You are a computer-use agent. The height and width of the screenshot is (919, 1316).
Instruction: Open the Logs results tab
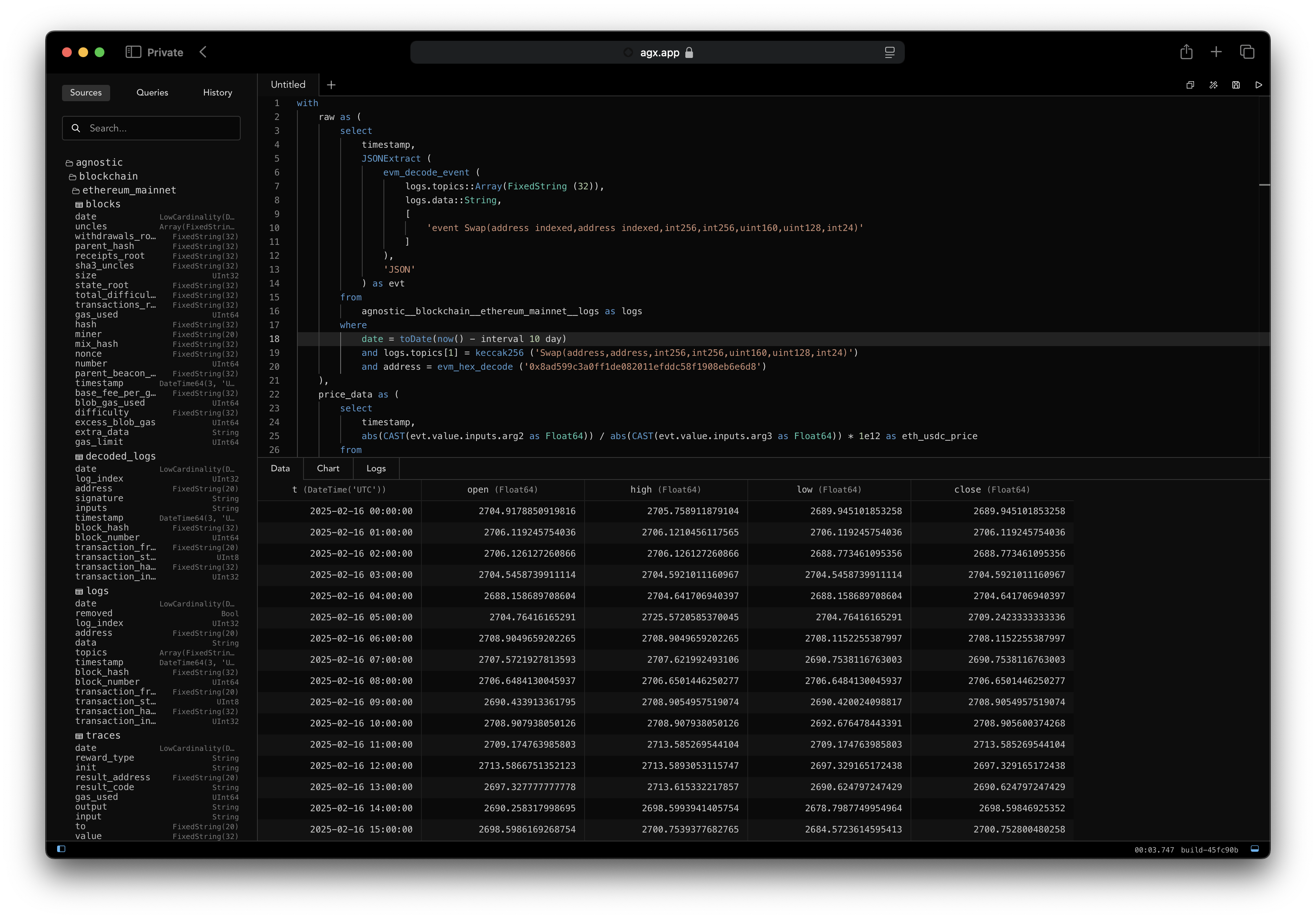(x=375, y=468)
